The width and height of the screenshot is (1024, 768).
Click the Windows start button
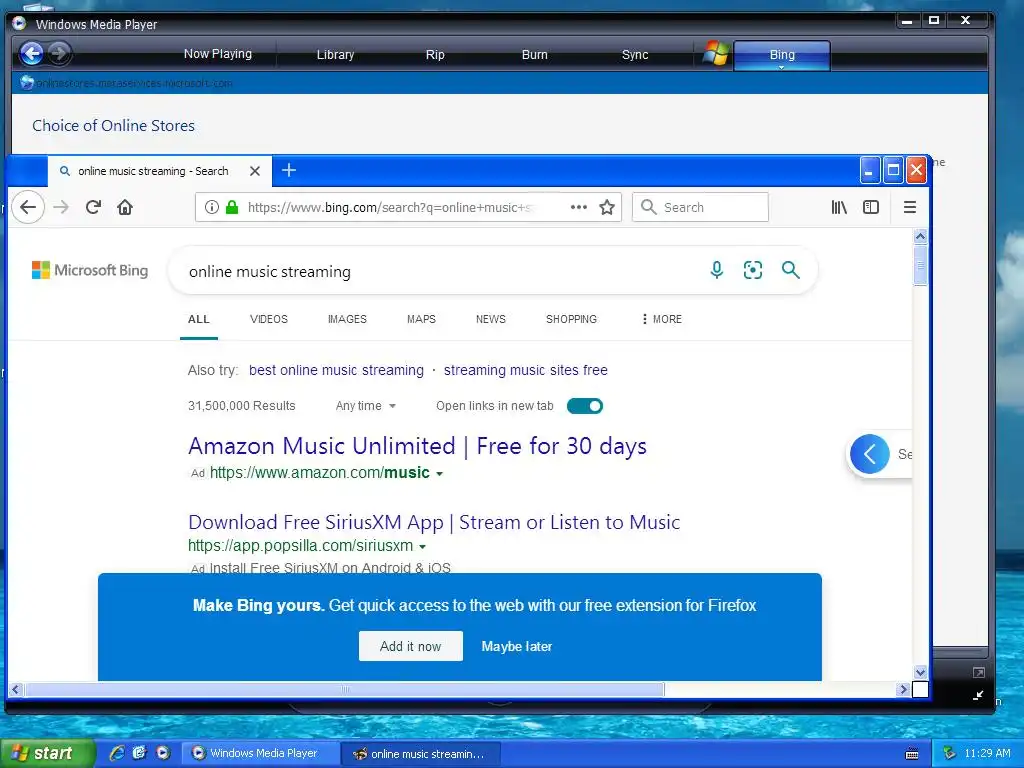click(x=48, y=753)
